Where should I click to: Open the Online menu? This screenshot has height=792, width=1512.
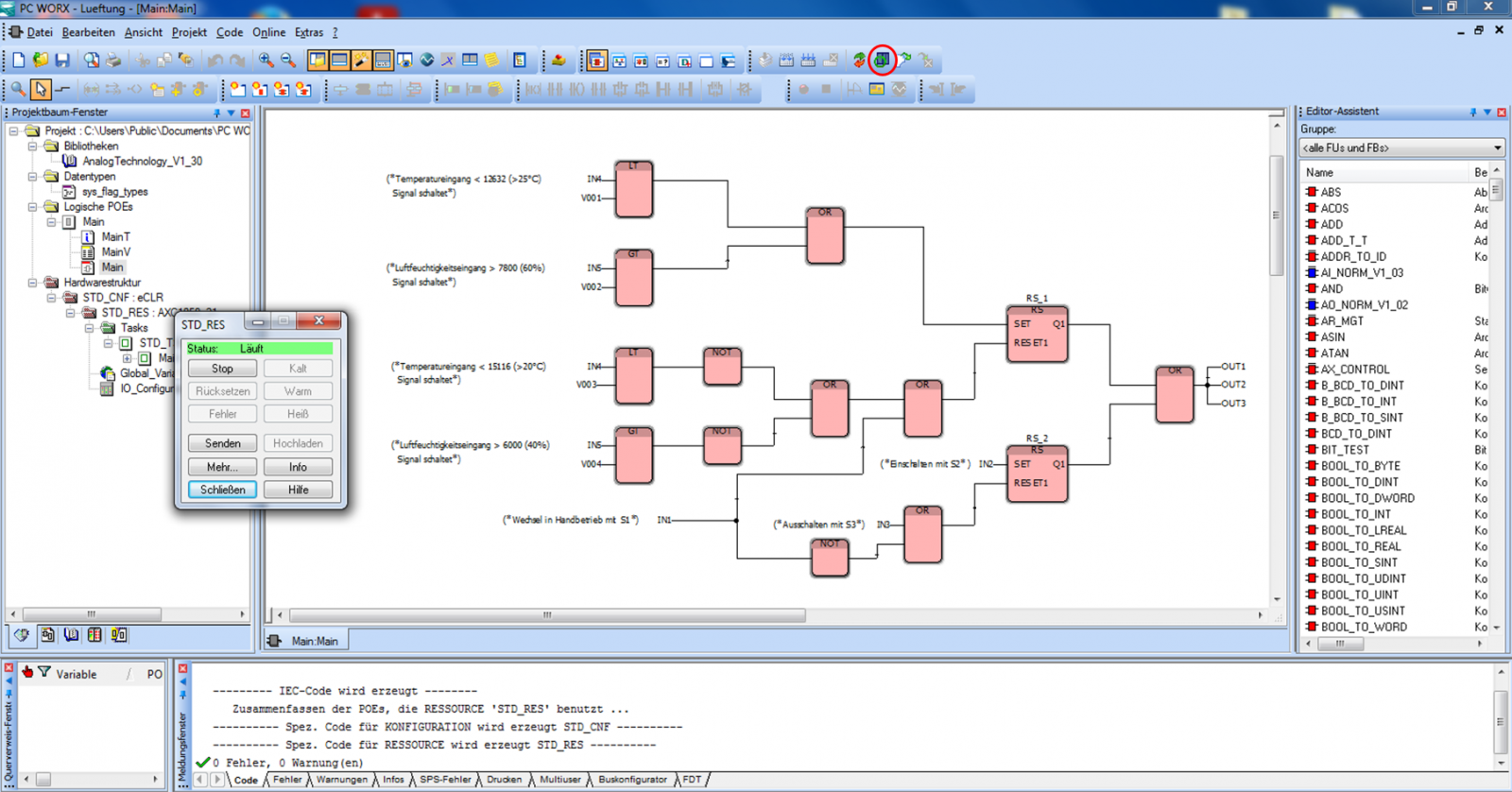268,32
